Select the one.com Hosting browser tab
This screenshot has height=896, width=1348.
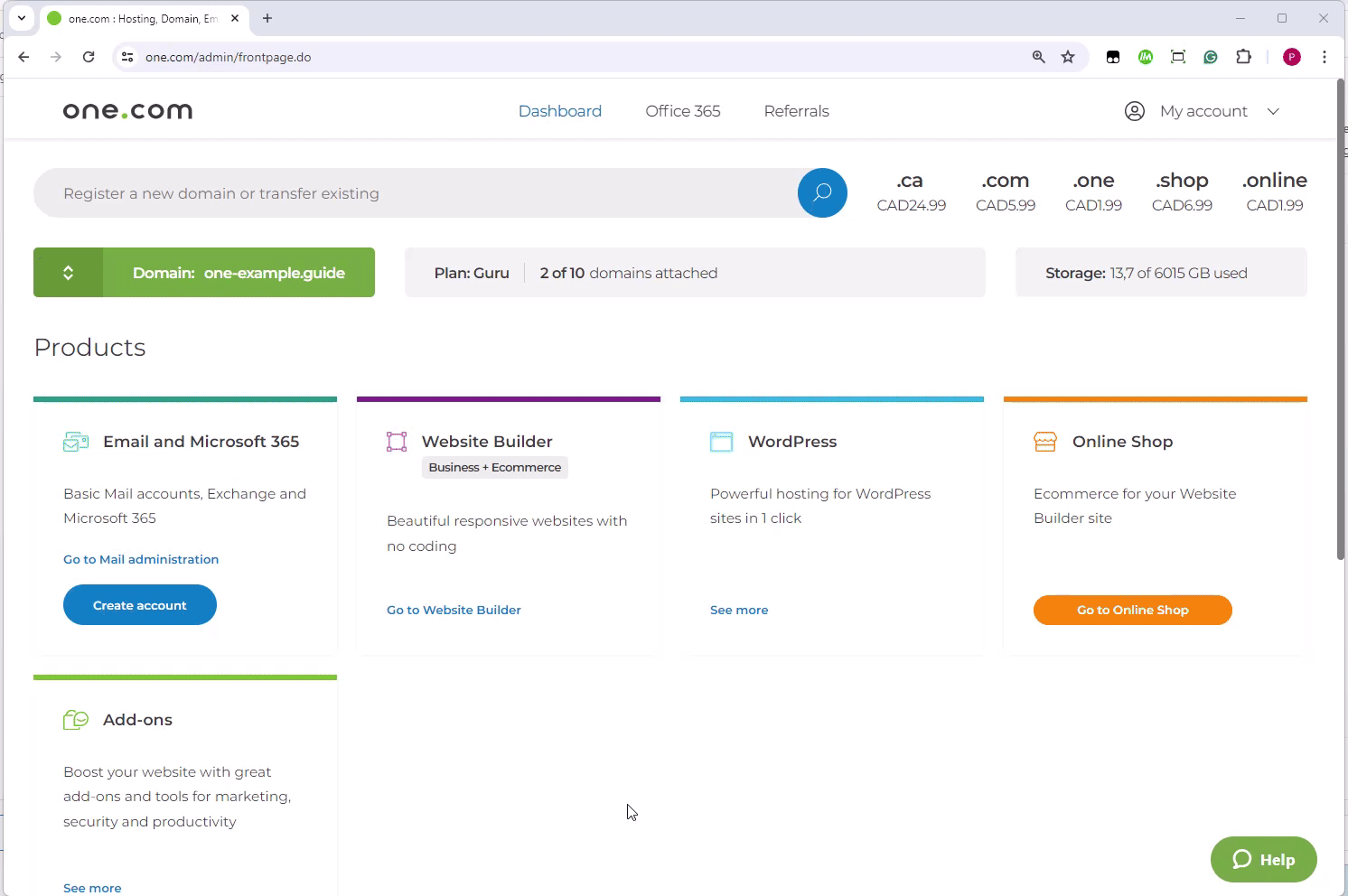click(144, 18)
